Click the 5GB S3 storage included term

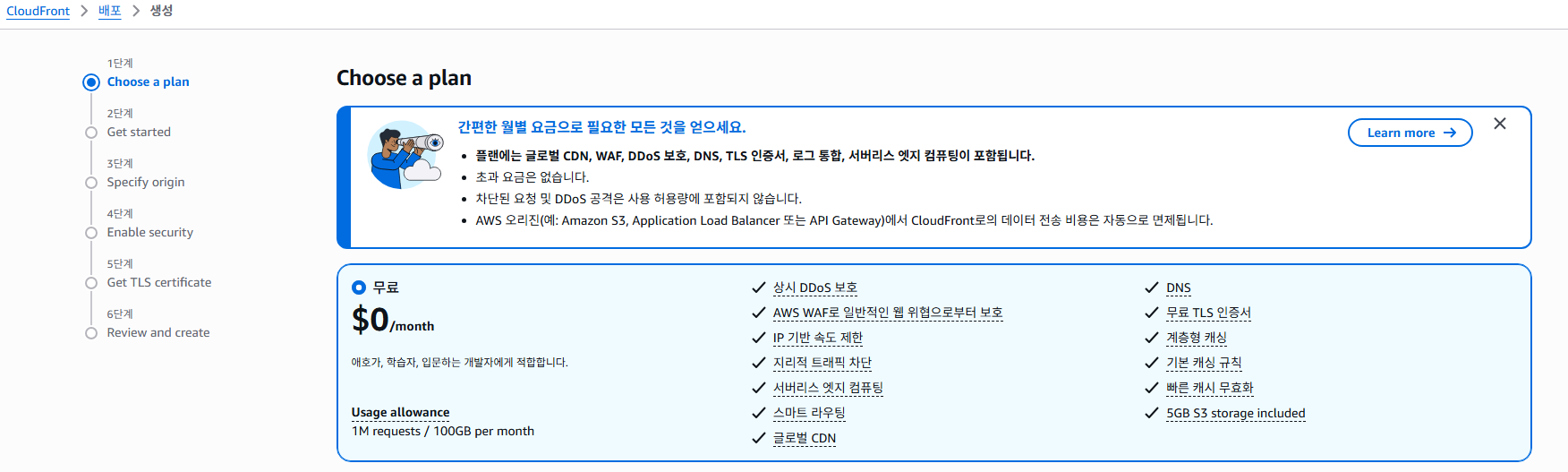1236,413
